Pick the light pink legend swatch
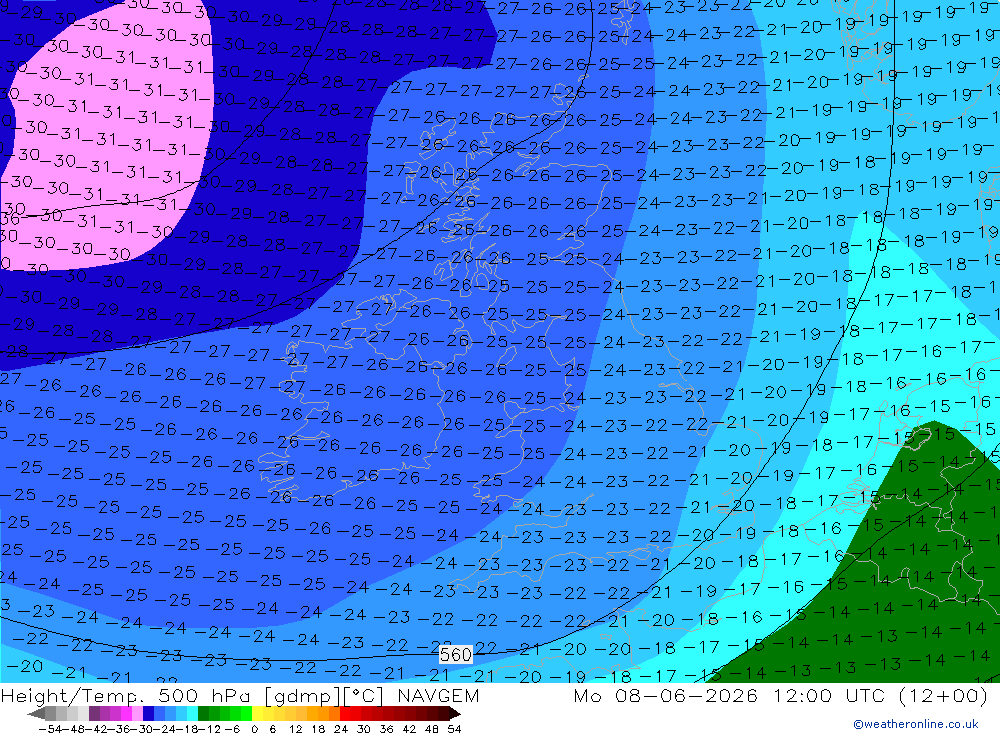This screenshot has height=733, width=1000. click(x=137, y=714)
